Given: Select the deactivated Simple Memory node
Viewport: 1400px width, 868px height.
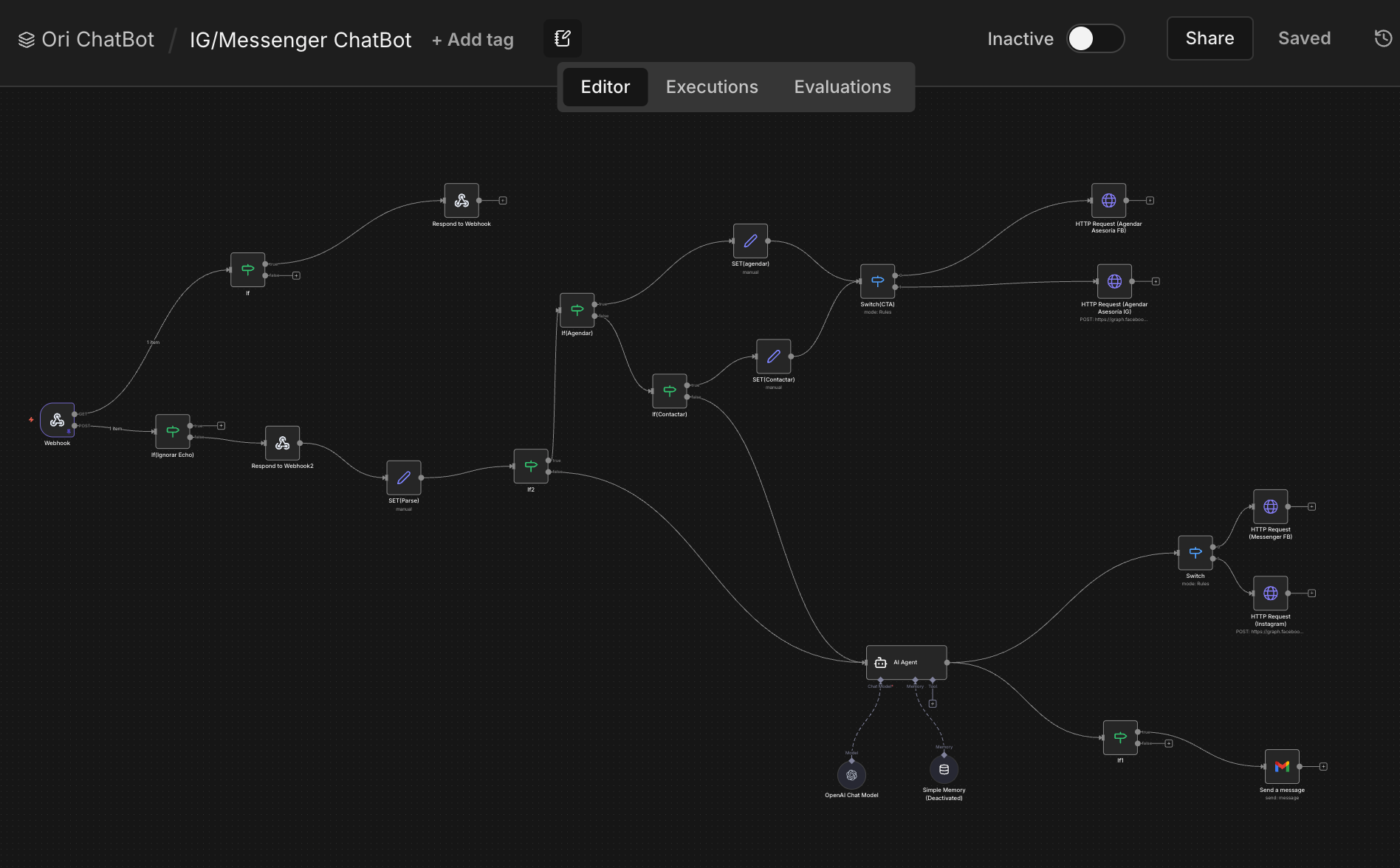Looking at the screenshot, I should (943, 768).
